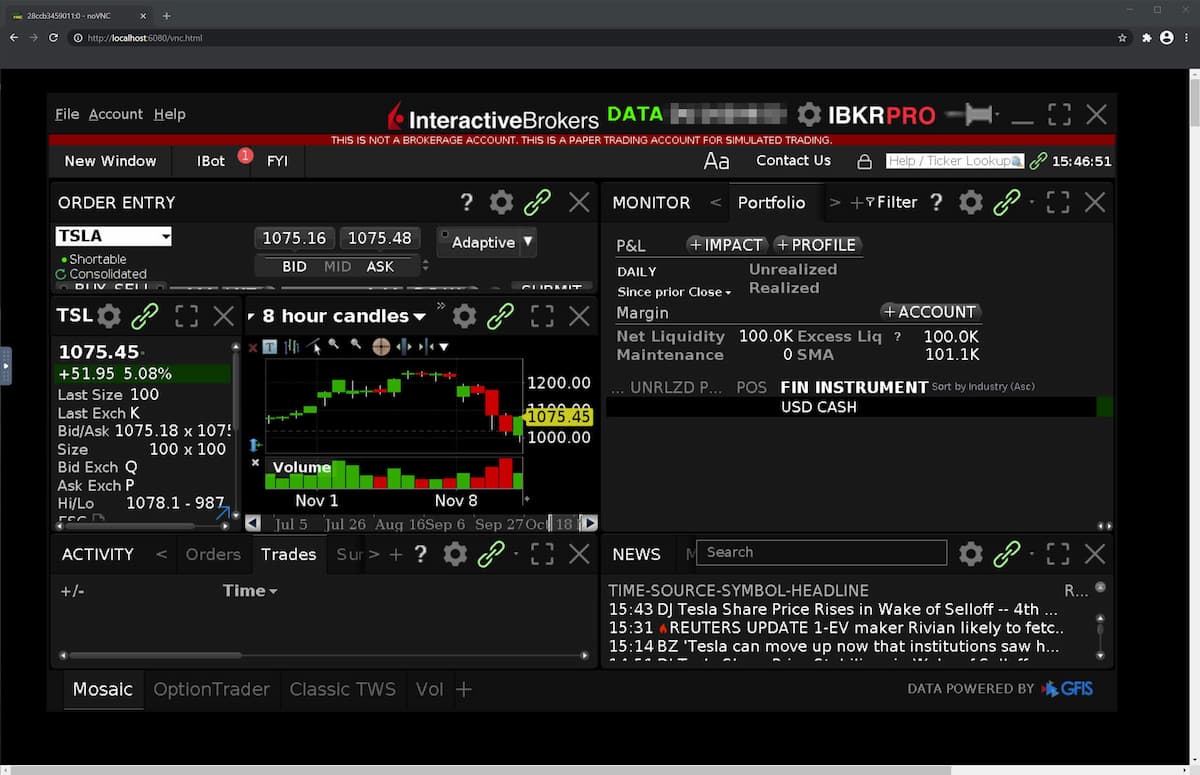Toggle the chart crosshair tool
This screenshot has height=775, width=1200.
click(x=380, y=347)
